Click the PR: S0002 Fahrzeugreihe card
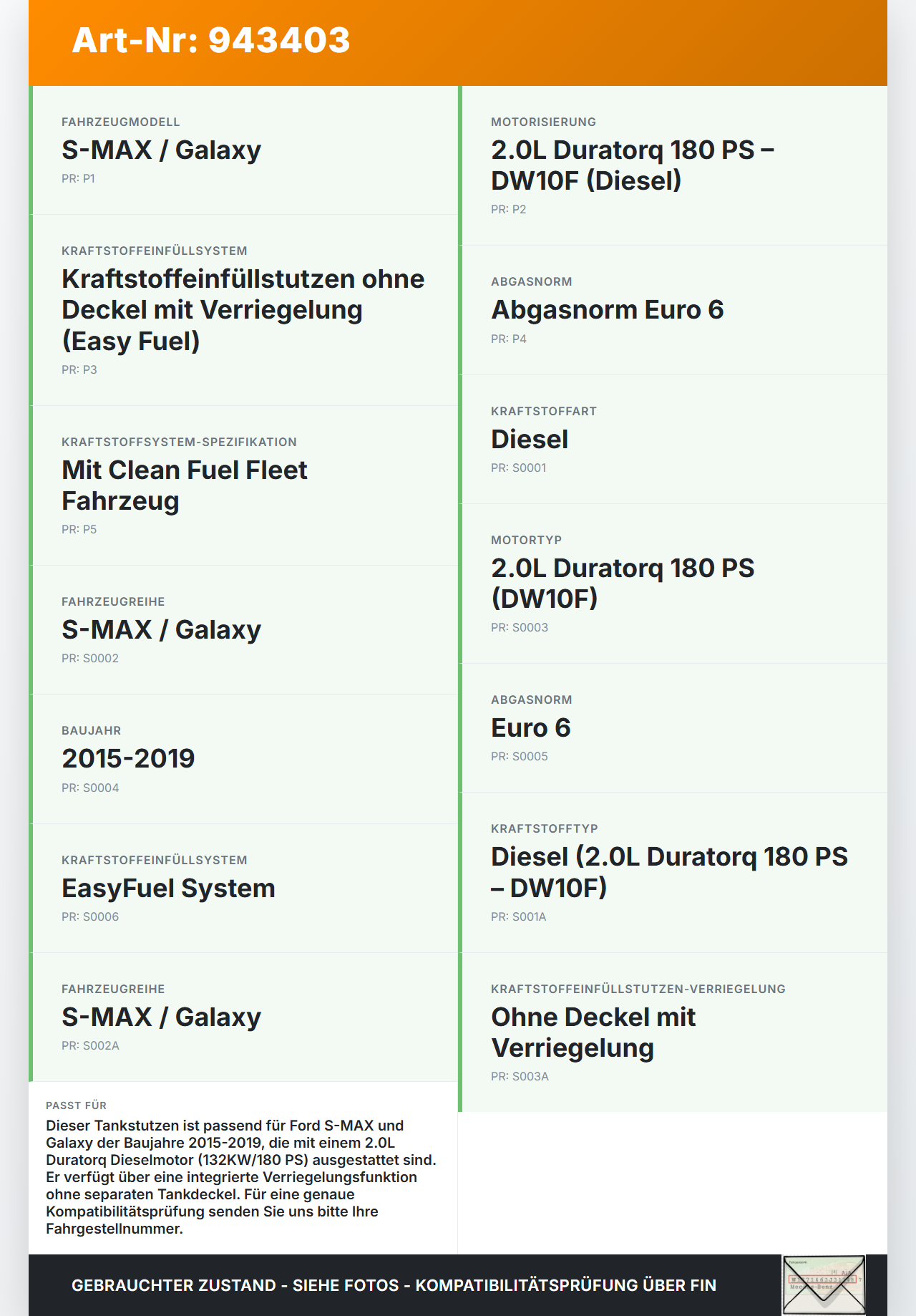This screenshot has height=1316, width=916. (x=243, y=630)
